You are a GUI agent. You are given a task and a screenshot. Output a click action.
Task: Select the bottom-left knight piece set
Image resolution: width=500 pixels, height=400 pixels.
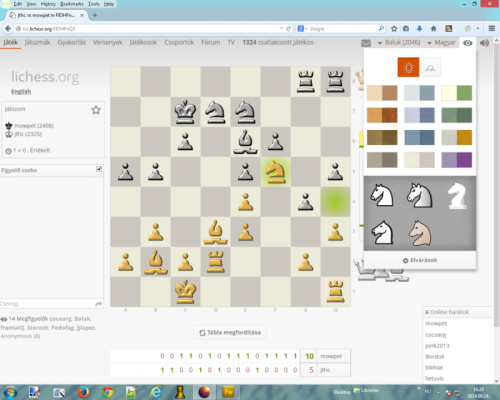[382, 232]
